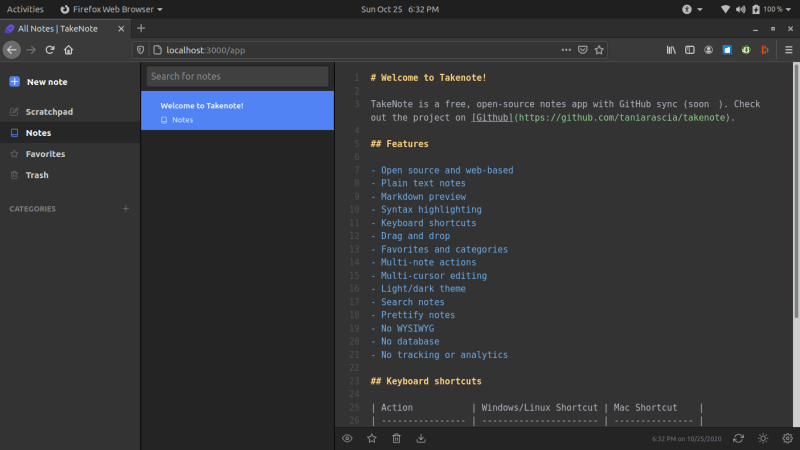800x450 pixels.
Task: Open the Trash section
Action: pos(70,175)
